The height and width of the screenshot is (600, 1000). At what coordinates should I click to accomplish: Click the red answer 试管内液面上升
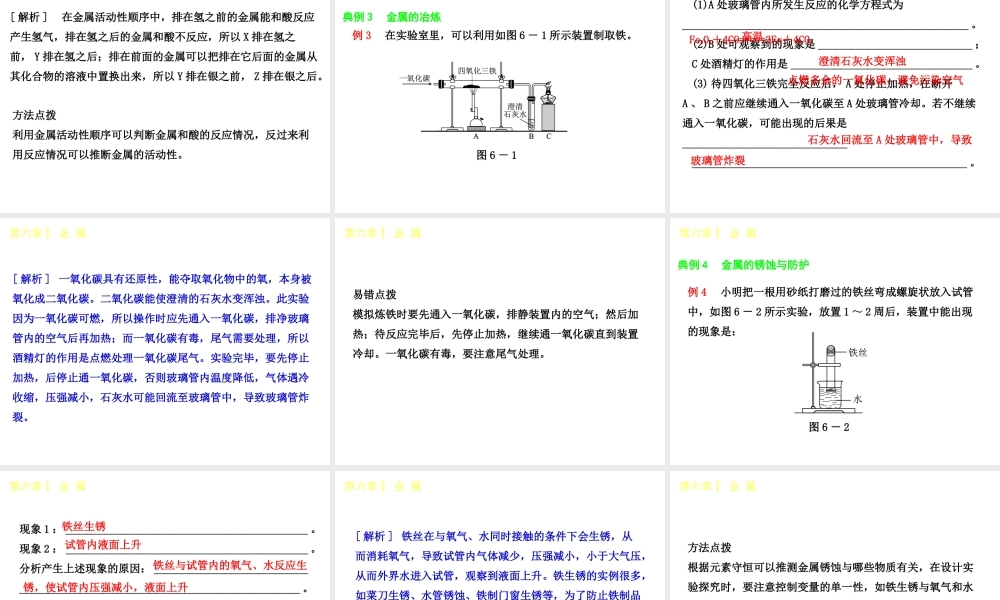click(103, 545)
